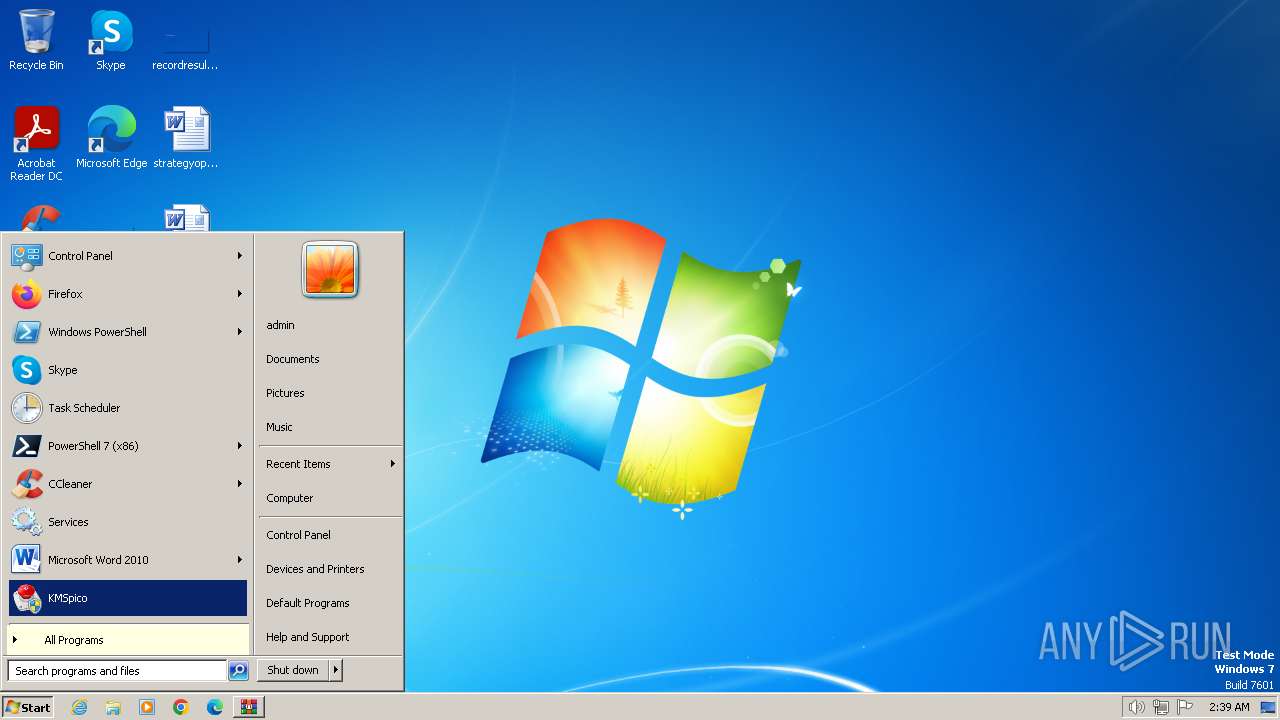
Task: Click the Start button
Action: pyautogui.click(x=28, y=707)
